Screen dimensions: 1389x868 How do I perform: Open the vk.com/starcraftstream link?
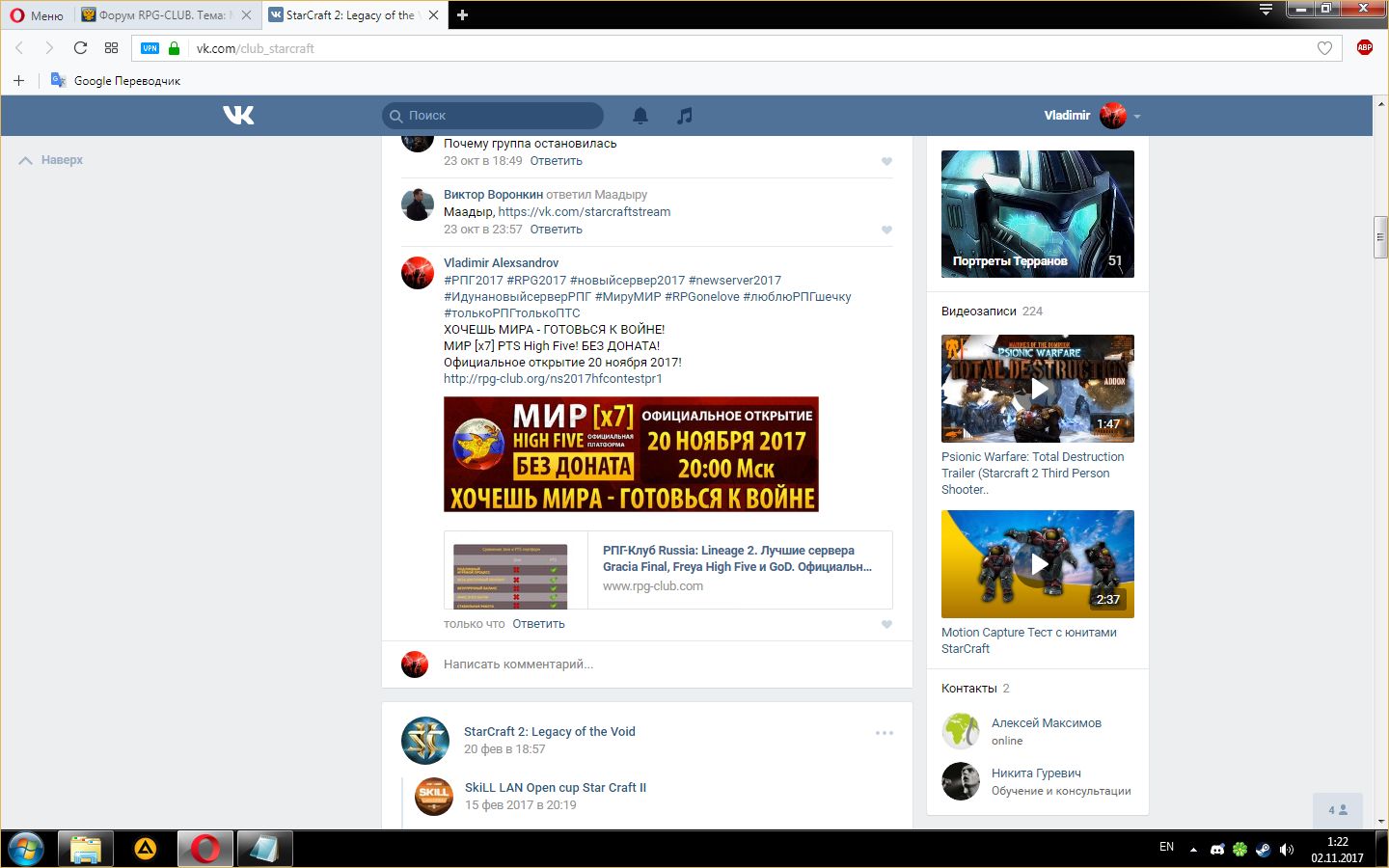[584, 212]
